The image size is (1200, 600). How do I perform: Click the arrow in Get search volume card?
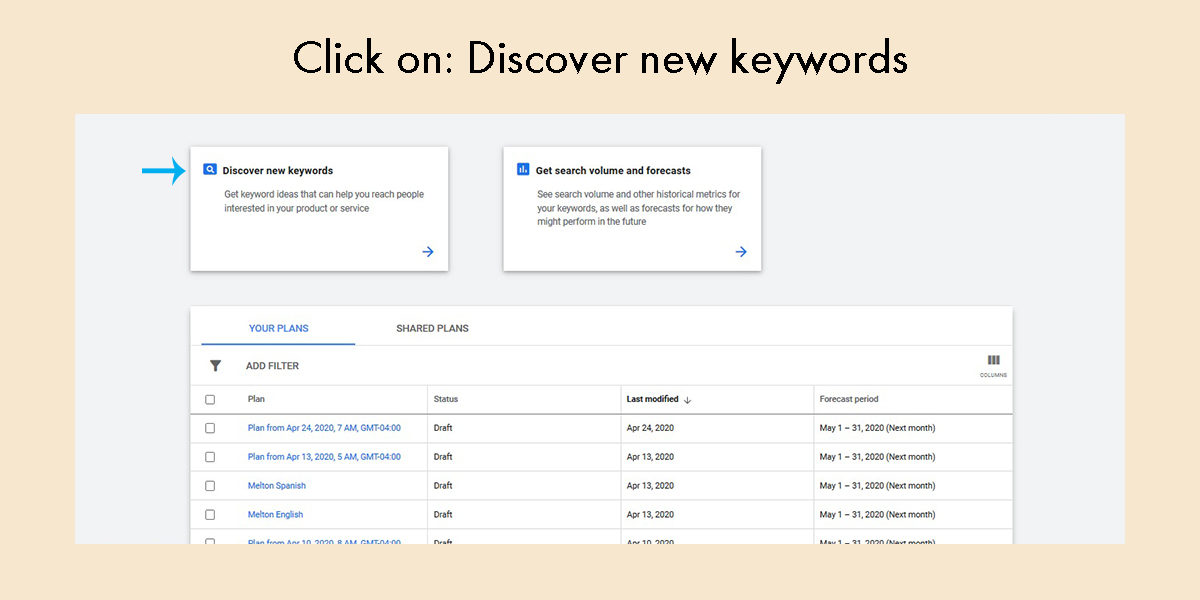[741, 252]
